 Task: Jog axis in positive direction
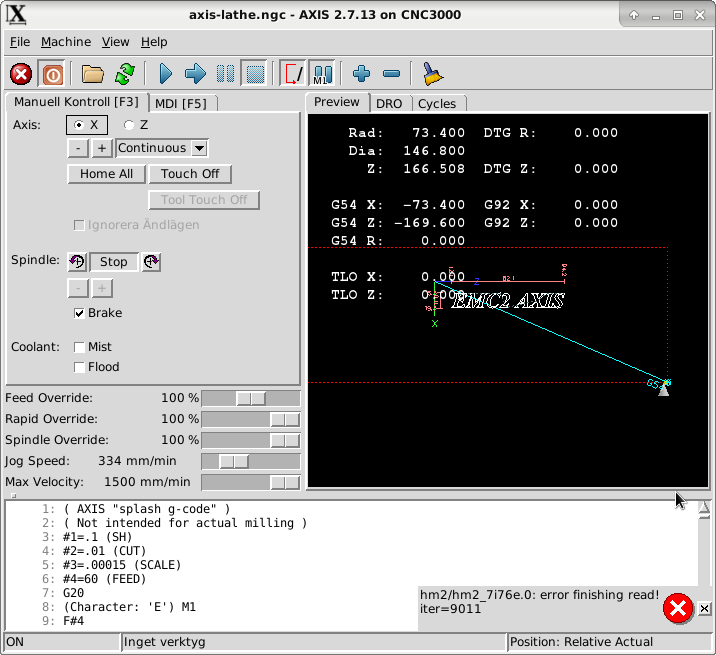tap(102, 148)
